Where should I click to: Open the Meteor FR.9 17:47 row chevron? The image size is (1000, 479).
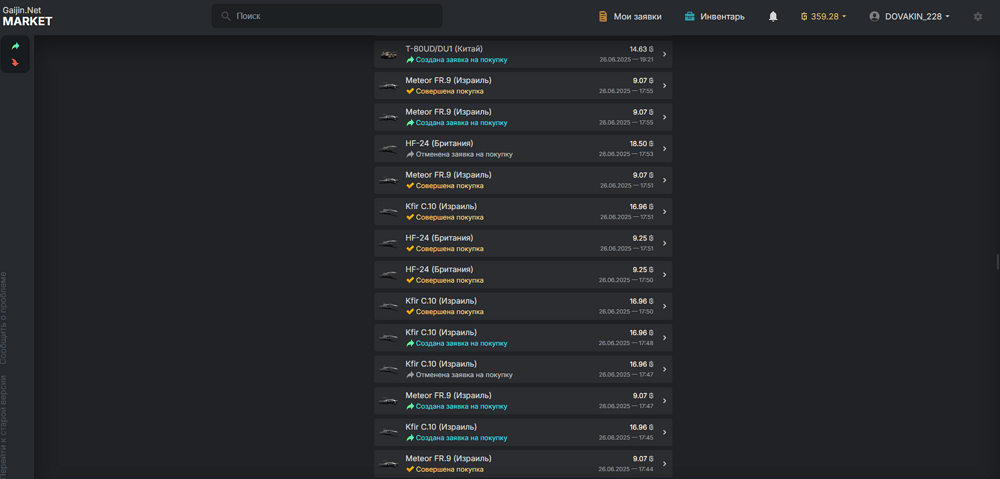(664, 401)
